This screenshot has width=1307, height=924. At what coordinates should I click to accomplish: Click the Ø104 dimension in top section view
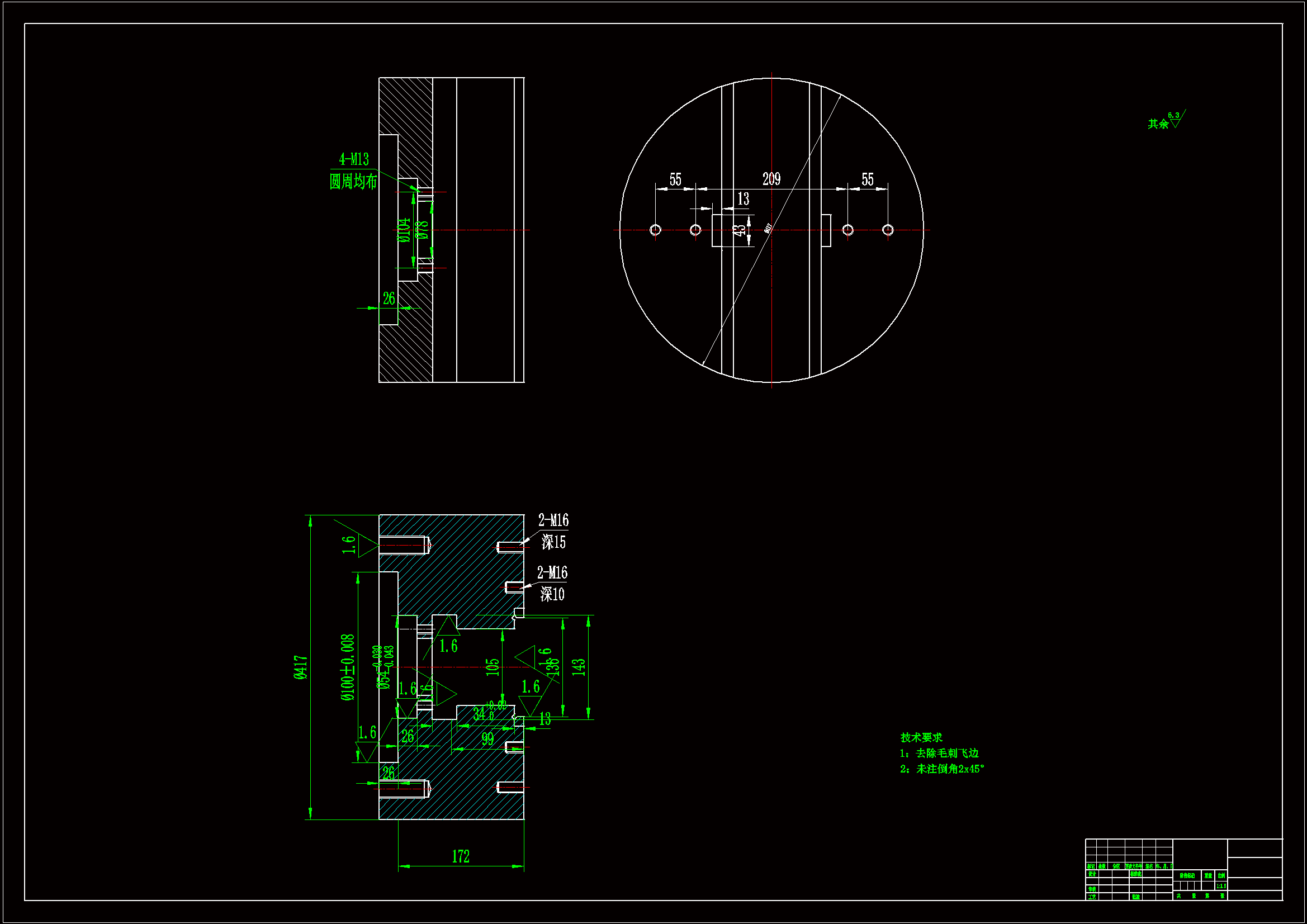coord(404,230)
